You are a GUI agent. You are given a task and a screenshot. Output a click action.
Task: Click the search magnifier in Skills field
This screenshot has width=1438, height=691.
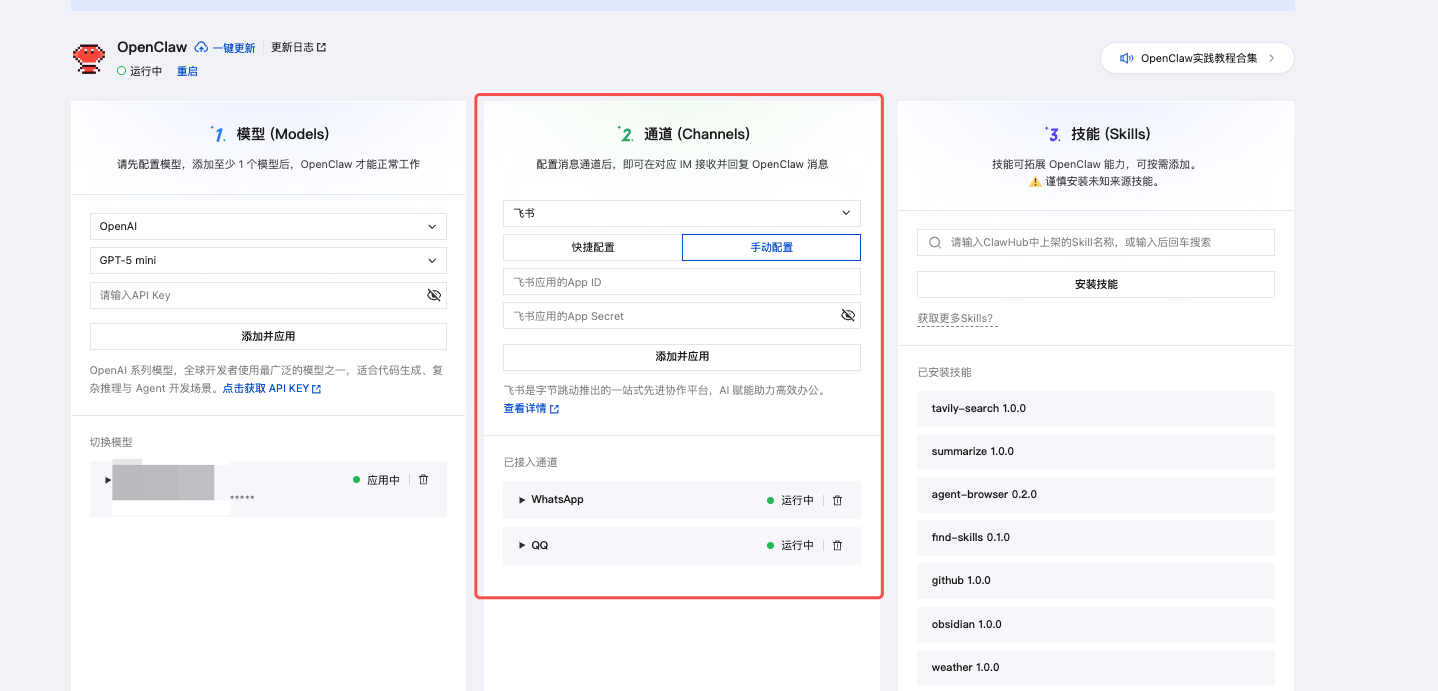pos(935,242)
